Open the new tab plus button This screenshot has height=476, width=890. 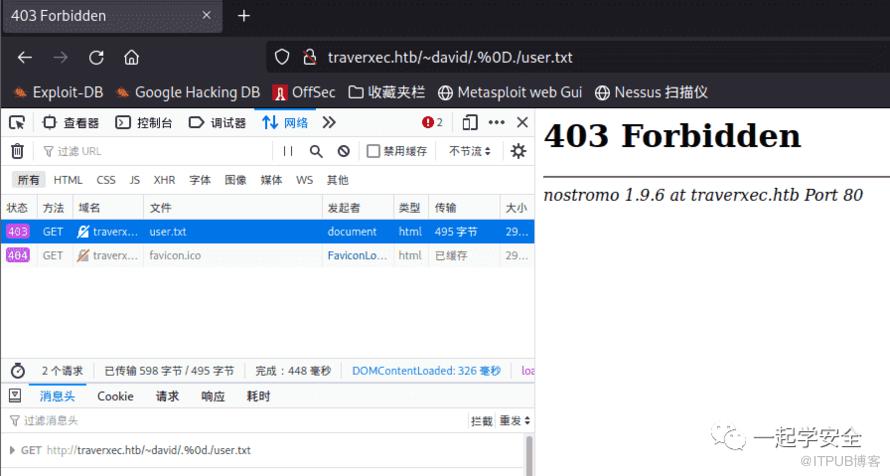click(x=244, y=16)
